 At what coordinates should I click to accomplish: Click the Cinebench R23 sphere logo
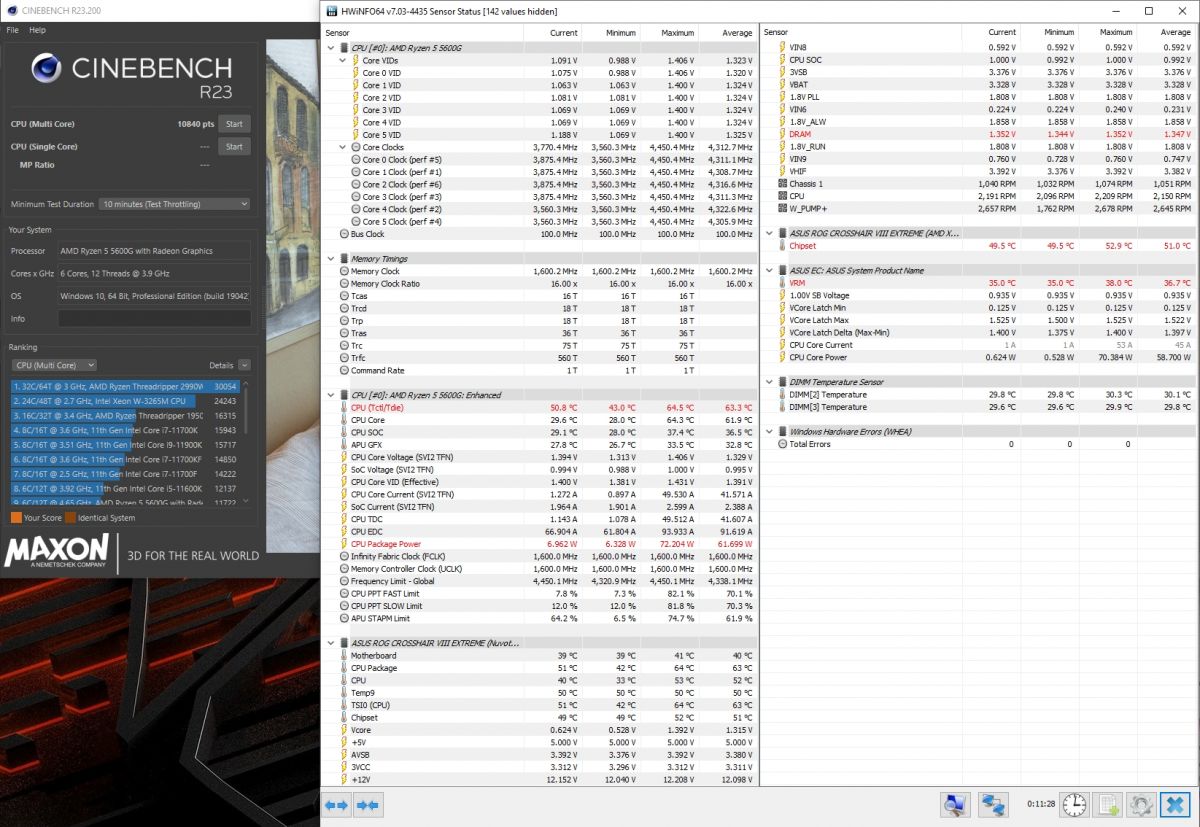tap(46, 68)
